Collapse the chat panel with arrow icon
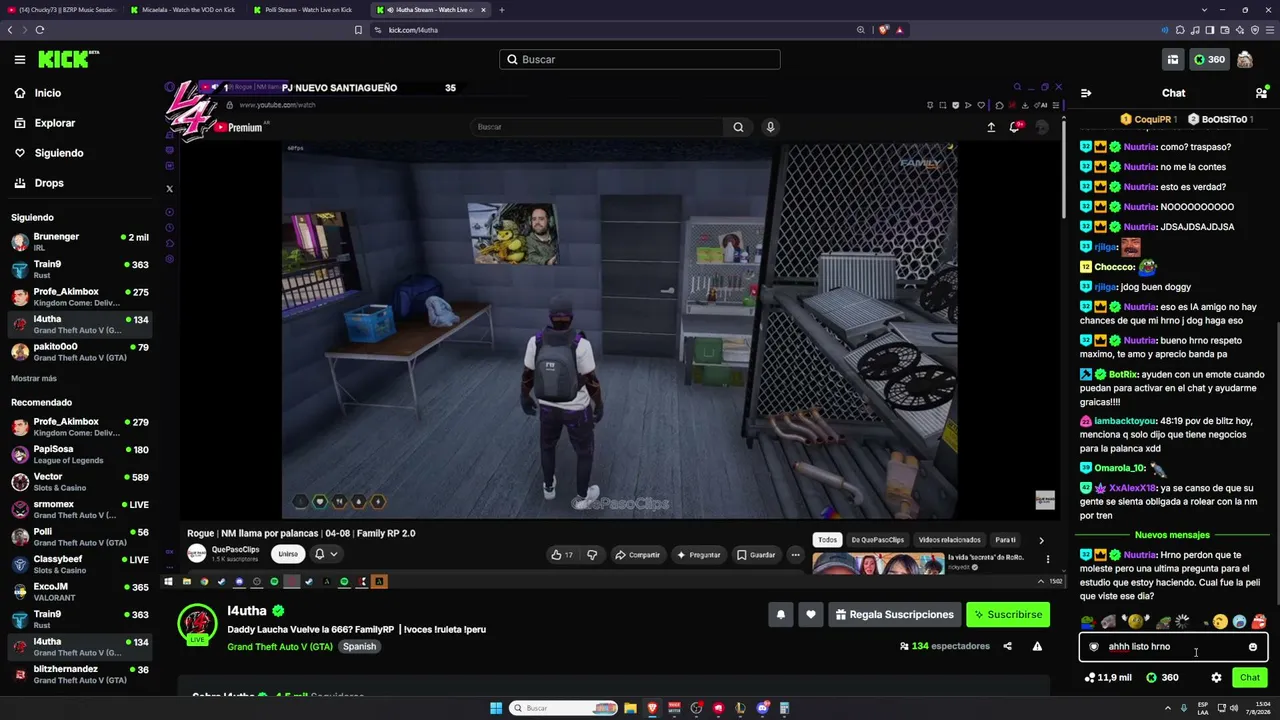The width and height of the screenshot is (1280, 720). pos(1086,93)
